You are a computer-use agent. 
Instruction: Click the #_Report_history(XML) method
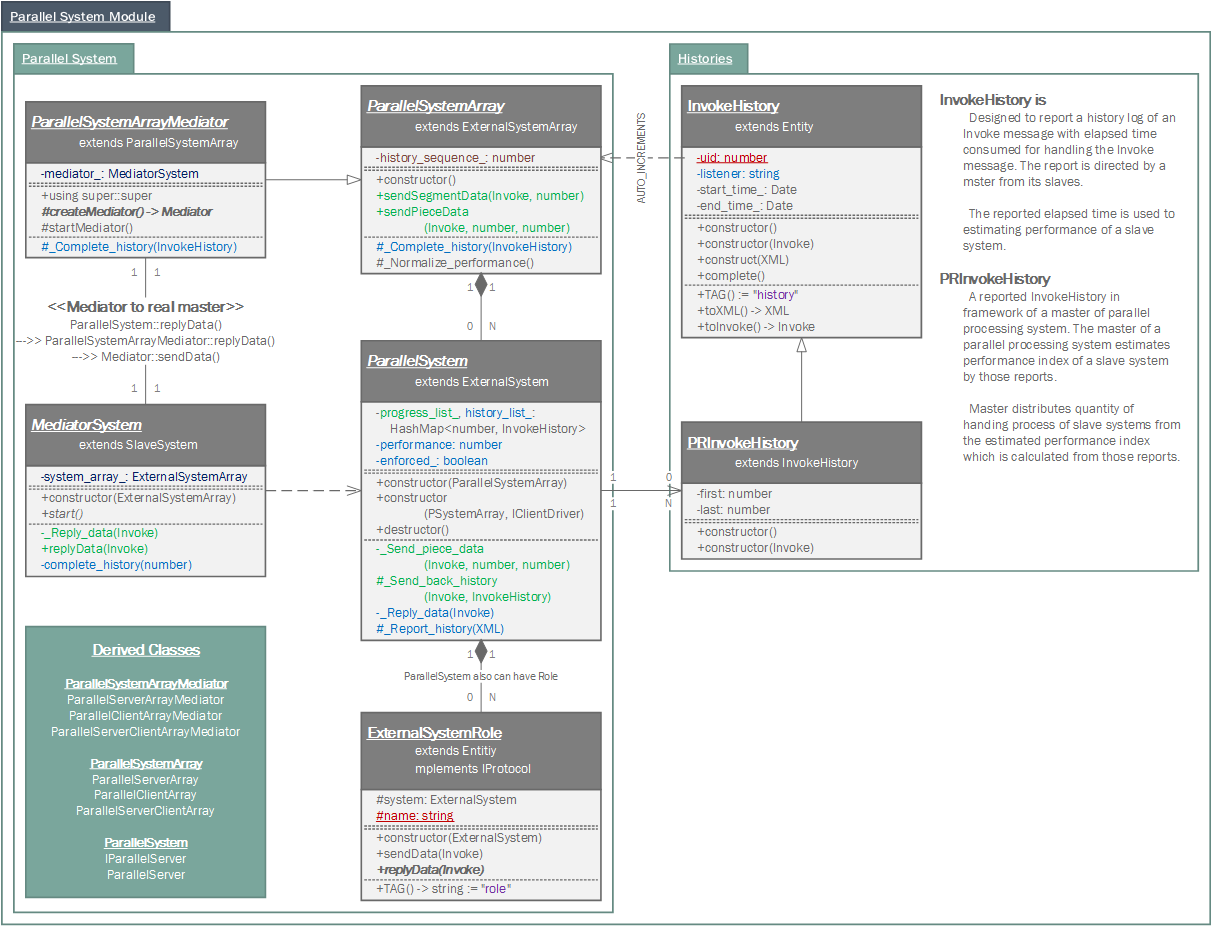(x=440, y=629)
